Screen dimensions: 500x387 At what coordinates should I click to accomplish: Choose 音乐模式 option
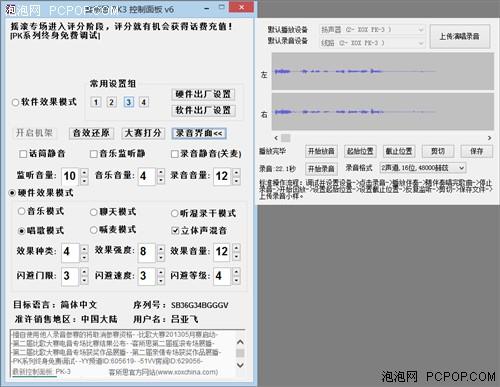click(x=21, y=211)
